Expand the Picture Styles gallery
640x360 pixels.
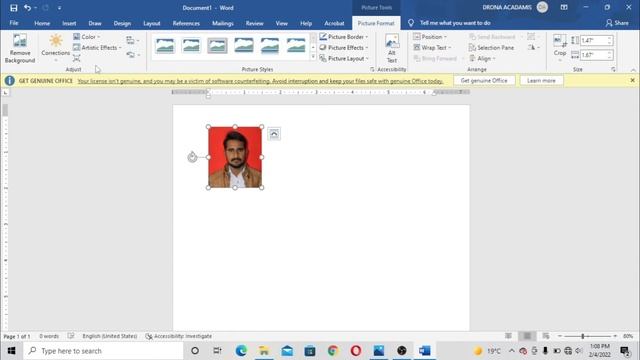coord(313,57)
